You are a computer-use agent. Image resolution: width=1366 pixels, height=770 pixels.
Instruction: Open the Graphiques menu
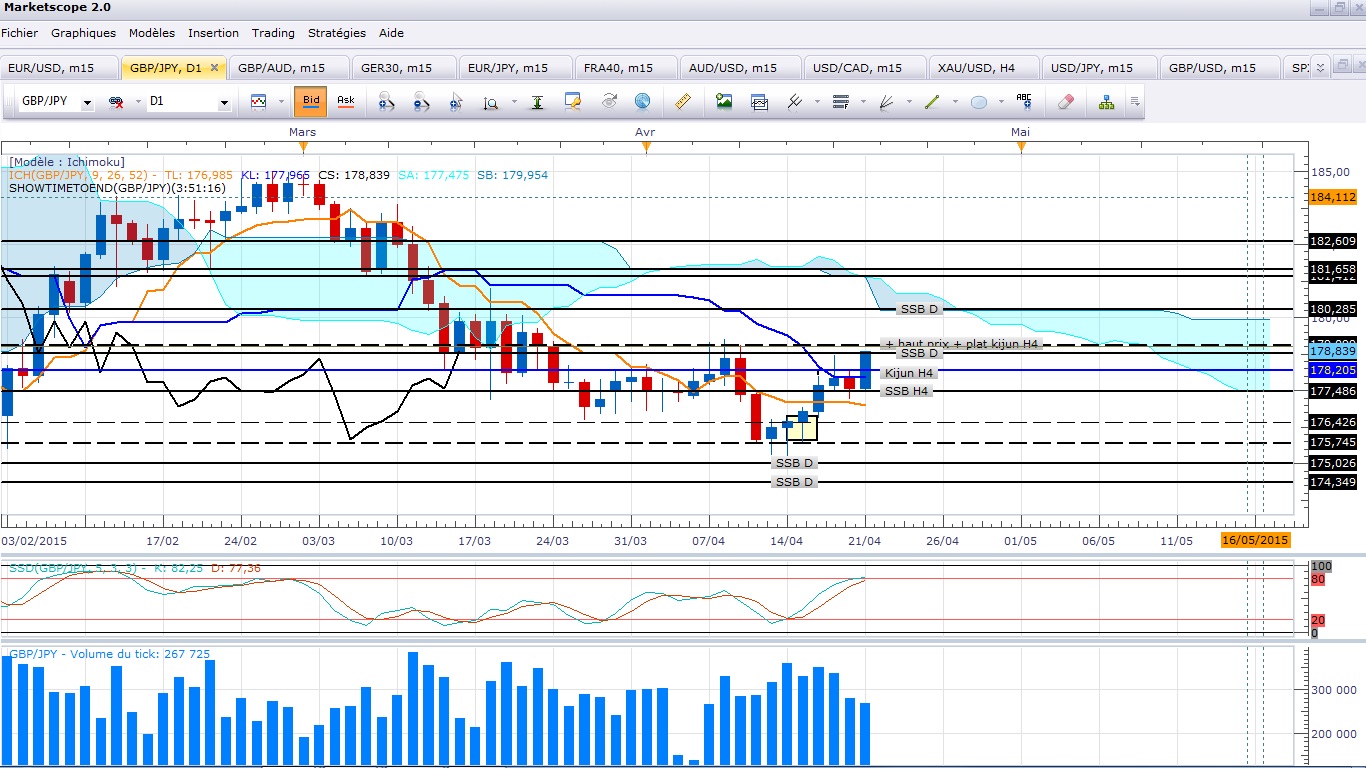84,33
